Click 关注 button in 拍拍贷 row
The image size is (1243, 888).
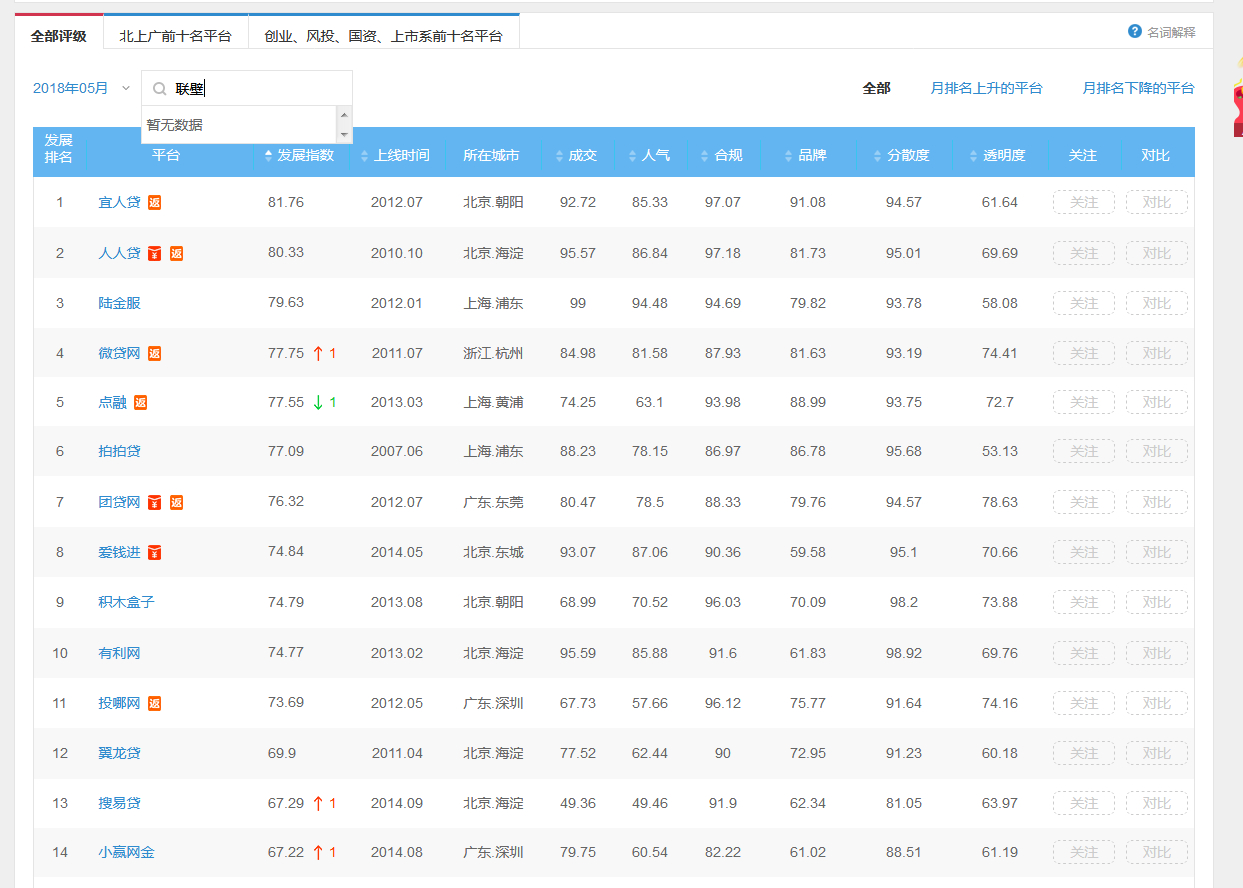pyautogui.click(x=1083, y=452)
